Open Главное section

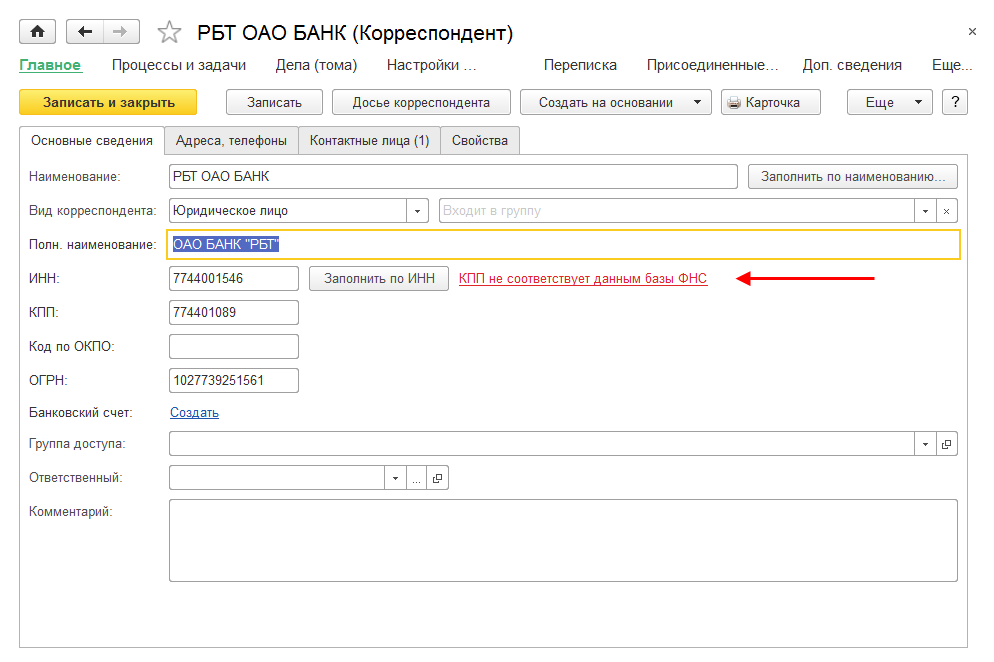point(50,65)
